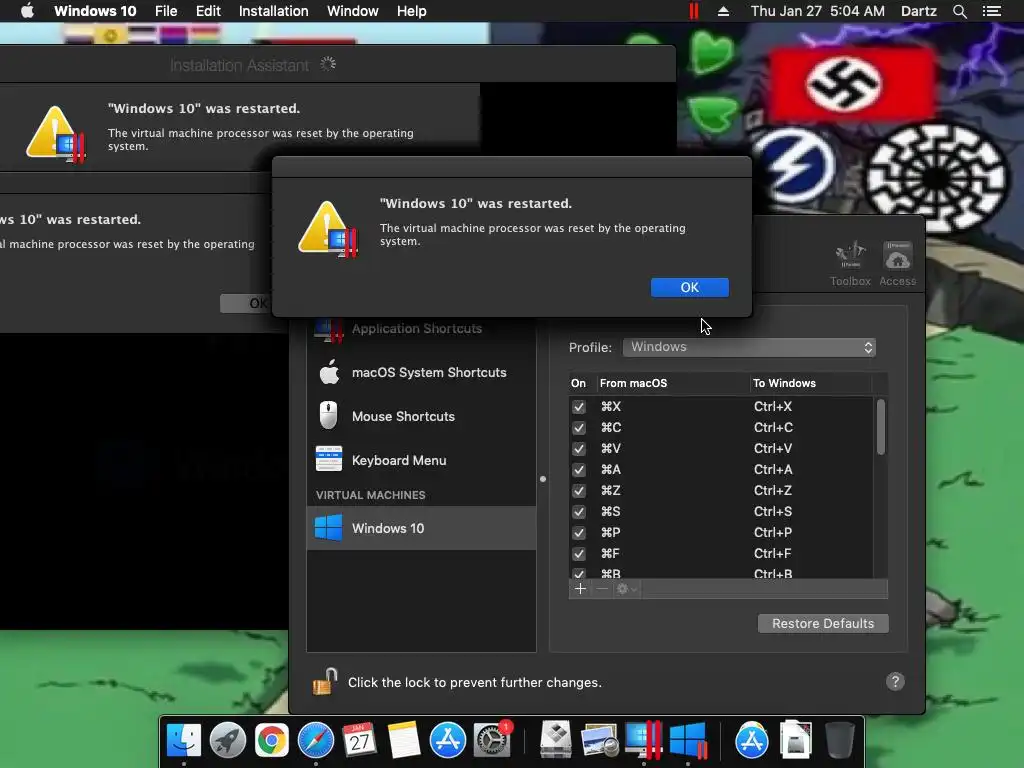
Task: Select Mouse Shortcuts in sidebar
Action: tap(421, 416)
